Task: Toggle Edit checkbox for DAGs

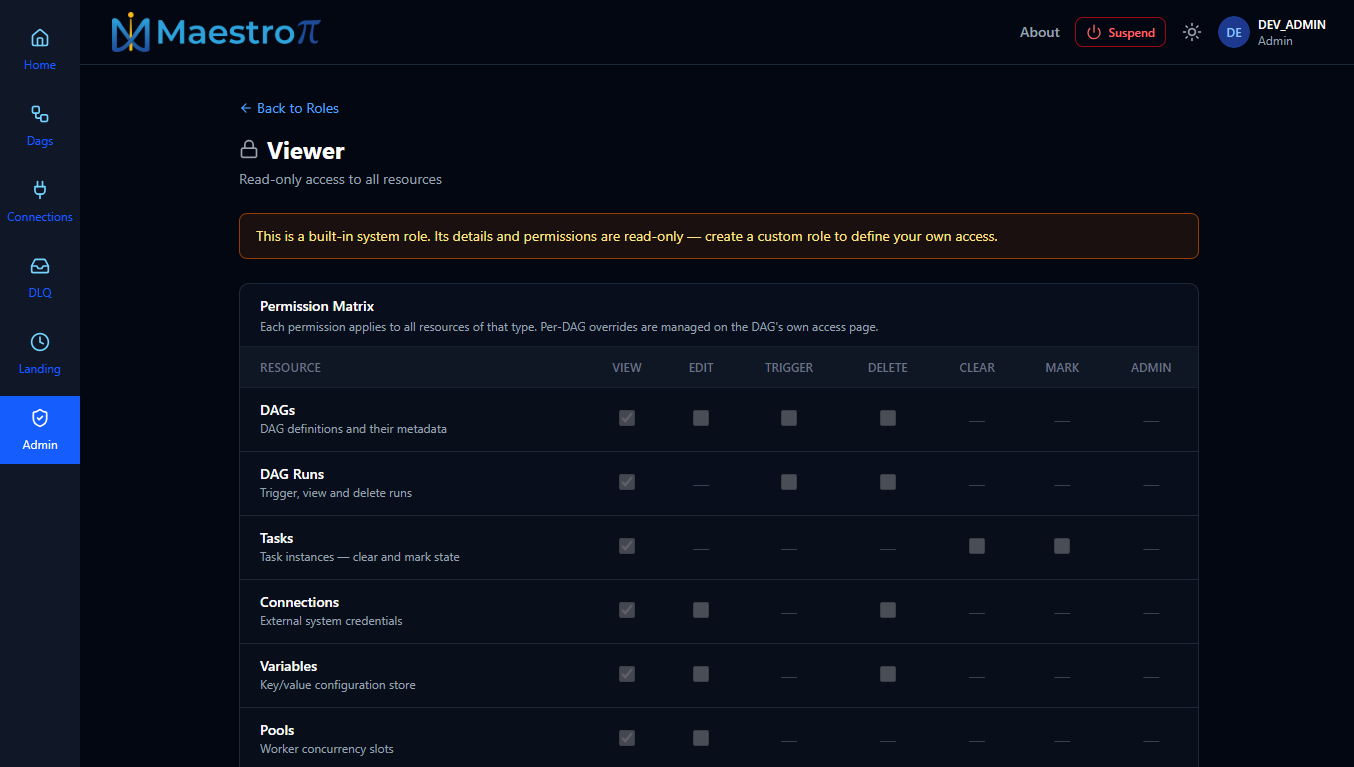Action: [701, 418]
